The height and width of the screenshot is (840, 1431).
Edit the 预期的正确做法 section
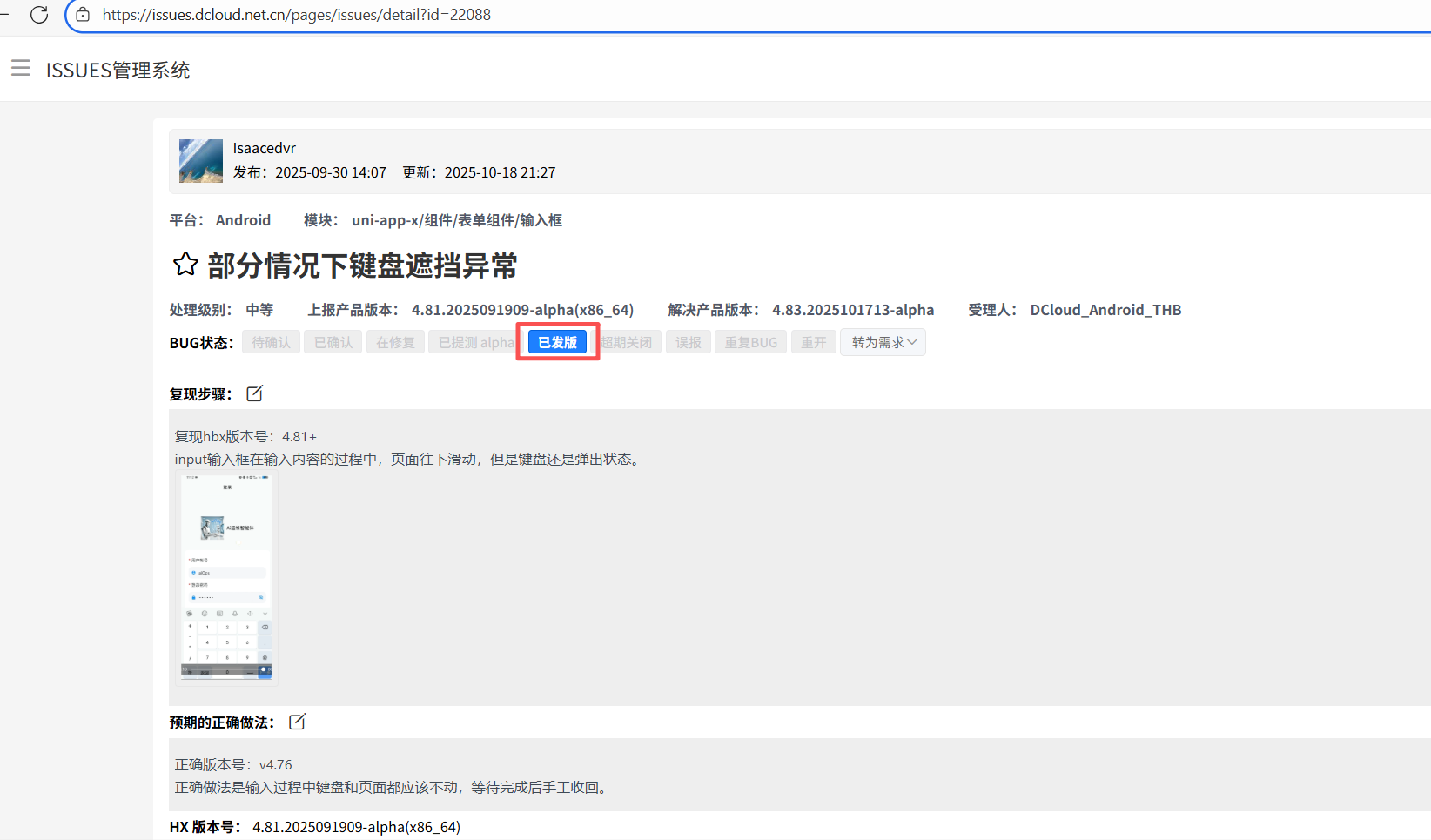[x=297, y=722]
